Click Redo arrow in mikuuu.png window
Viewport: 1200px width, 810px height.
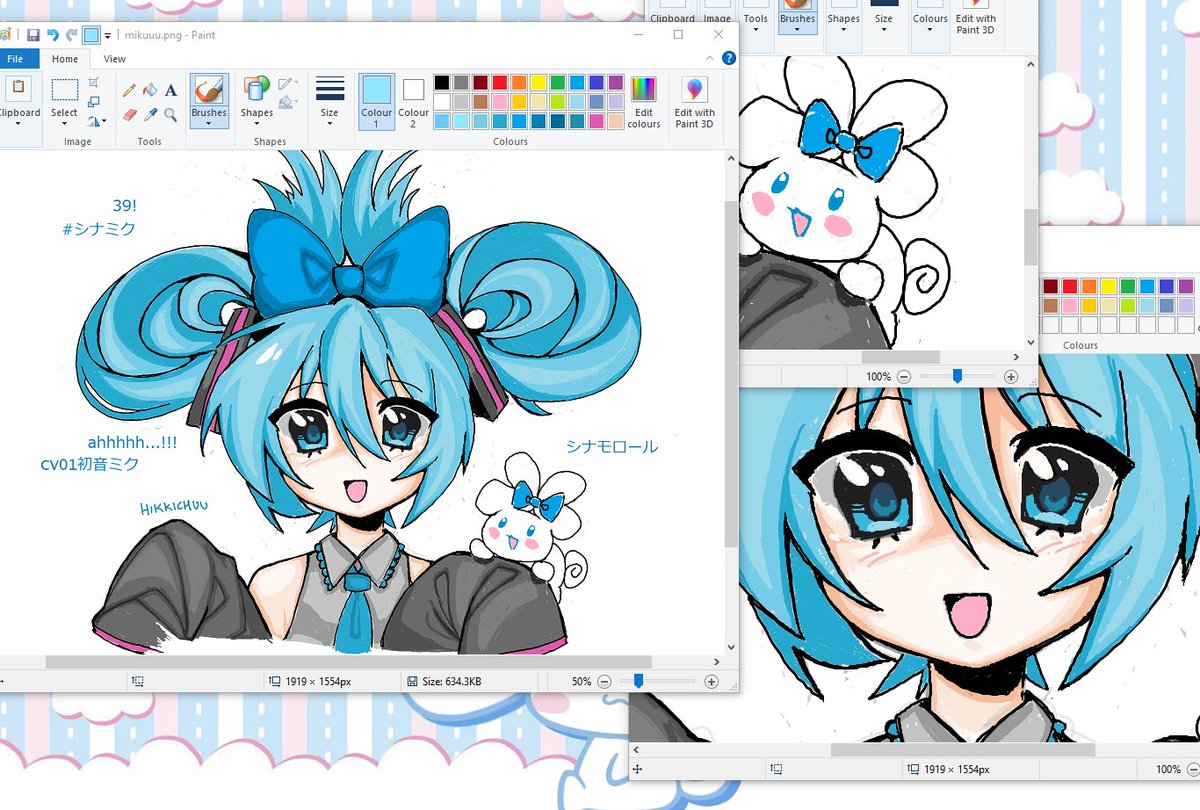[71, 35]
